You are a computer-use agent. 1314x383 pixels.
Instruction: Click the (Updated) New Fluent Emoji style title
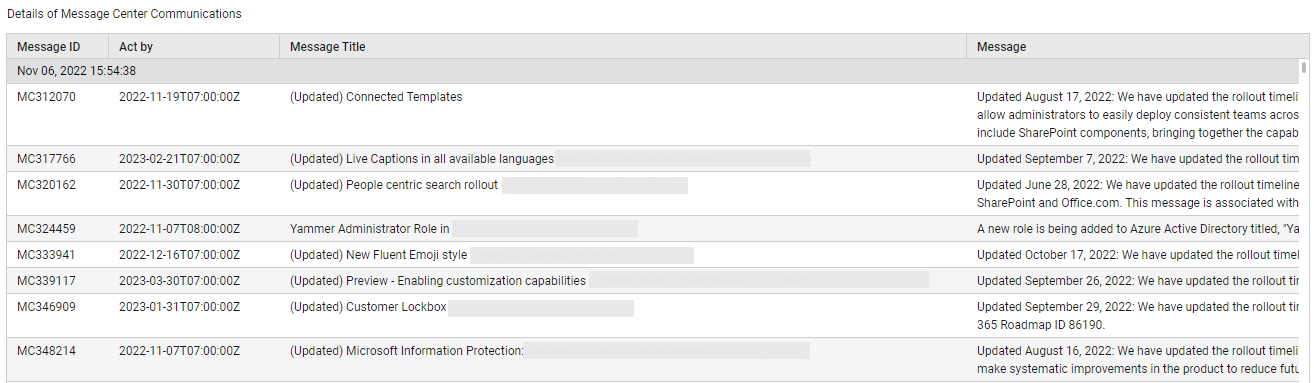tap(378, 255)
